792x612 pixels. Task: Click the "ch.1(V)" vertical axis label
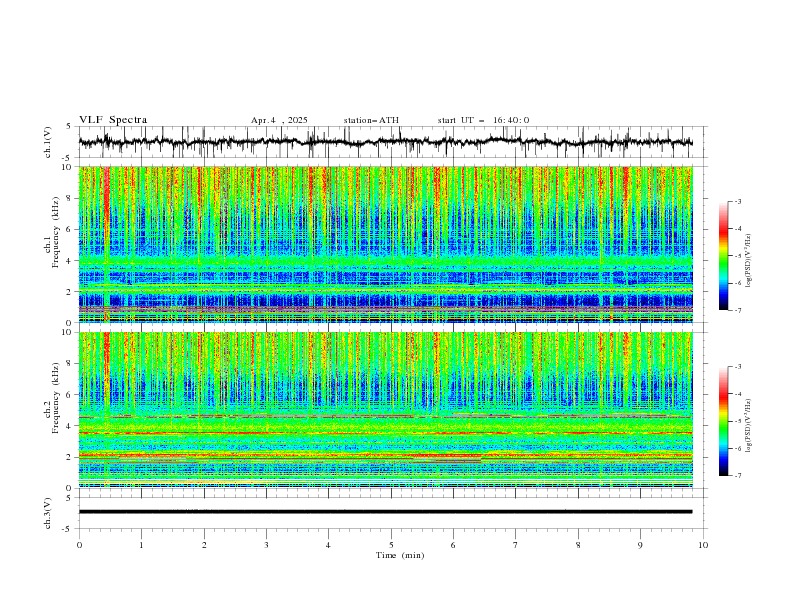click(48, 142)
